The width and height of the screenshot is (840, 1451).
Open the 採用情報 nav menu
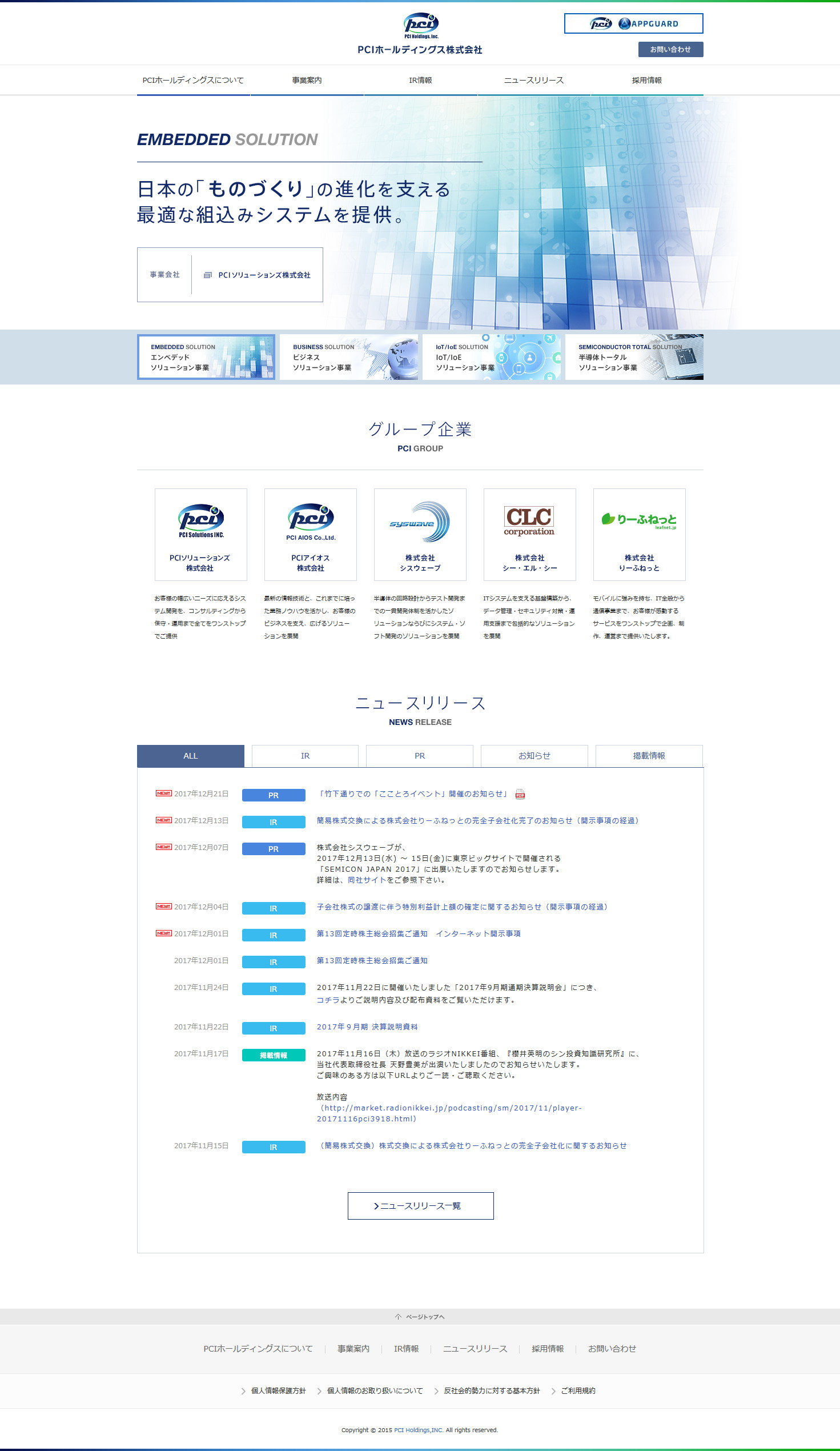pos(647,80)
